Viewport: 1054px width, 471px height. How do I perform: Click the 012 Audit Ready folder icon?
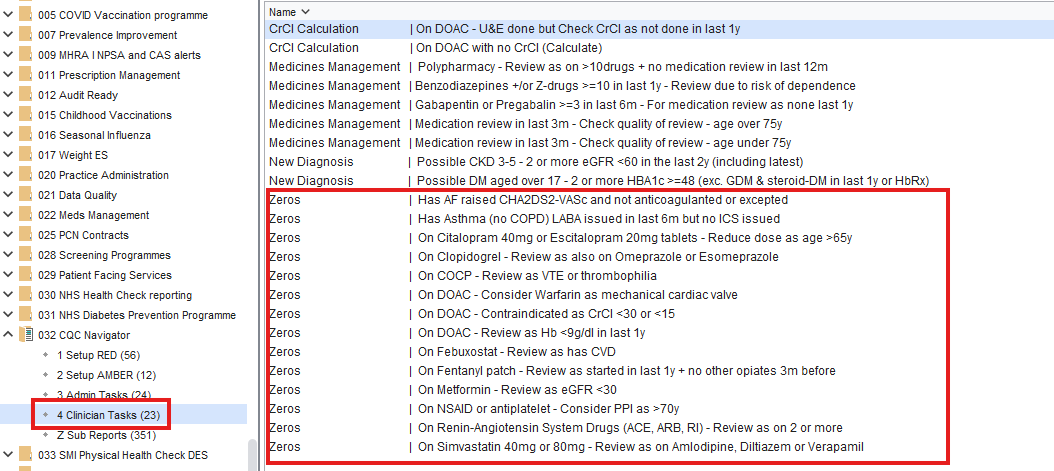click(x=24, y=95)
